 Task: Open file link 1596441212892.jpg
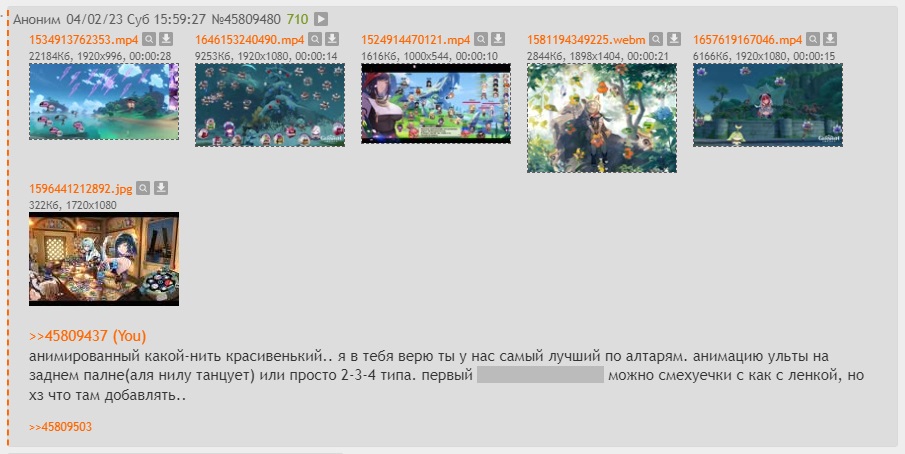[x=81, y=189]
